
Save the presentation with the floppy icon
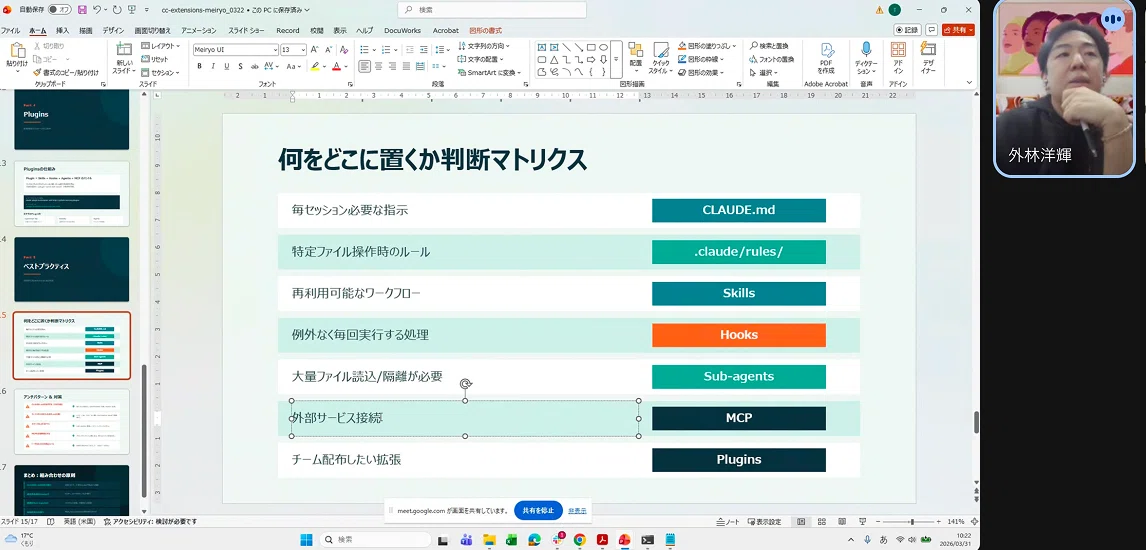(82, 9)
